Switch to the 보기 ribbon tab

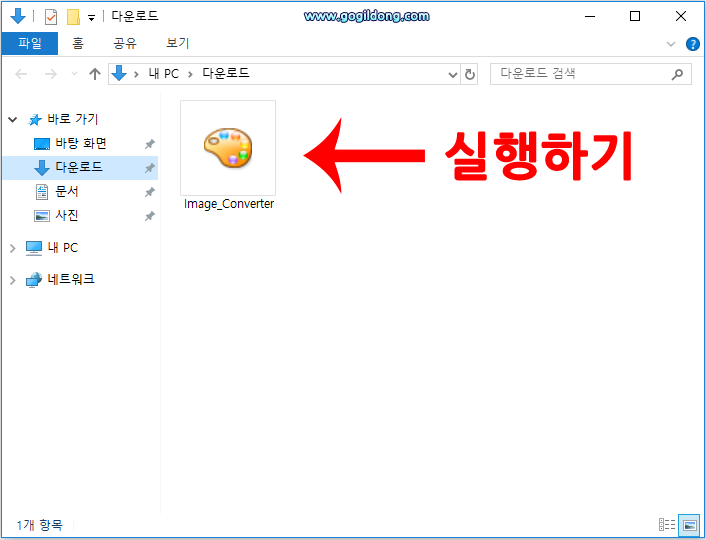pyautogui.click(x=177, y=43)
